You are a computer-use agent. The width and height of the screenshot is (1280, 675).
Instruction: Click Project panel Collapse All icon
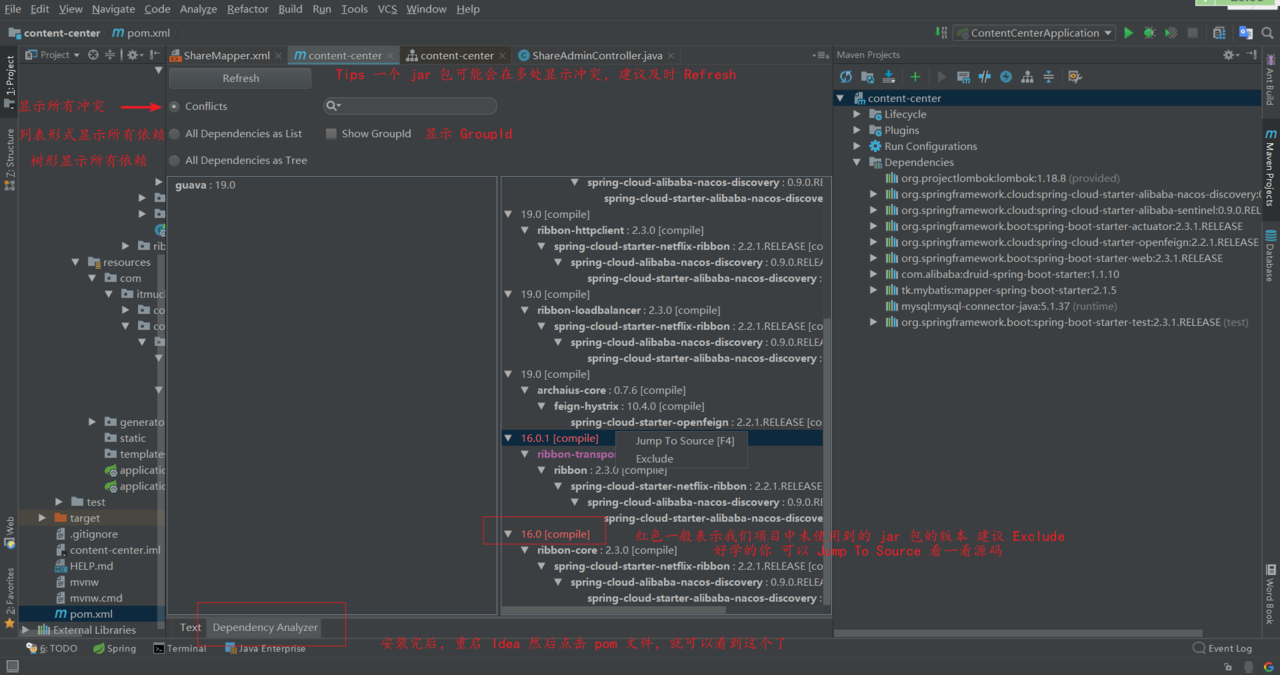tap(110, 55)
